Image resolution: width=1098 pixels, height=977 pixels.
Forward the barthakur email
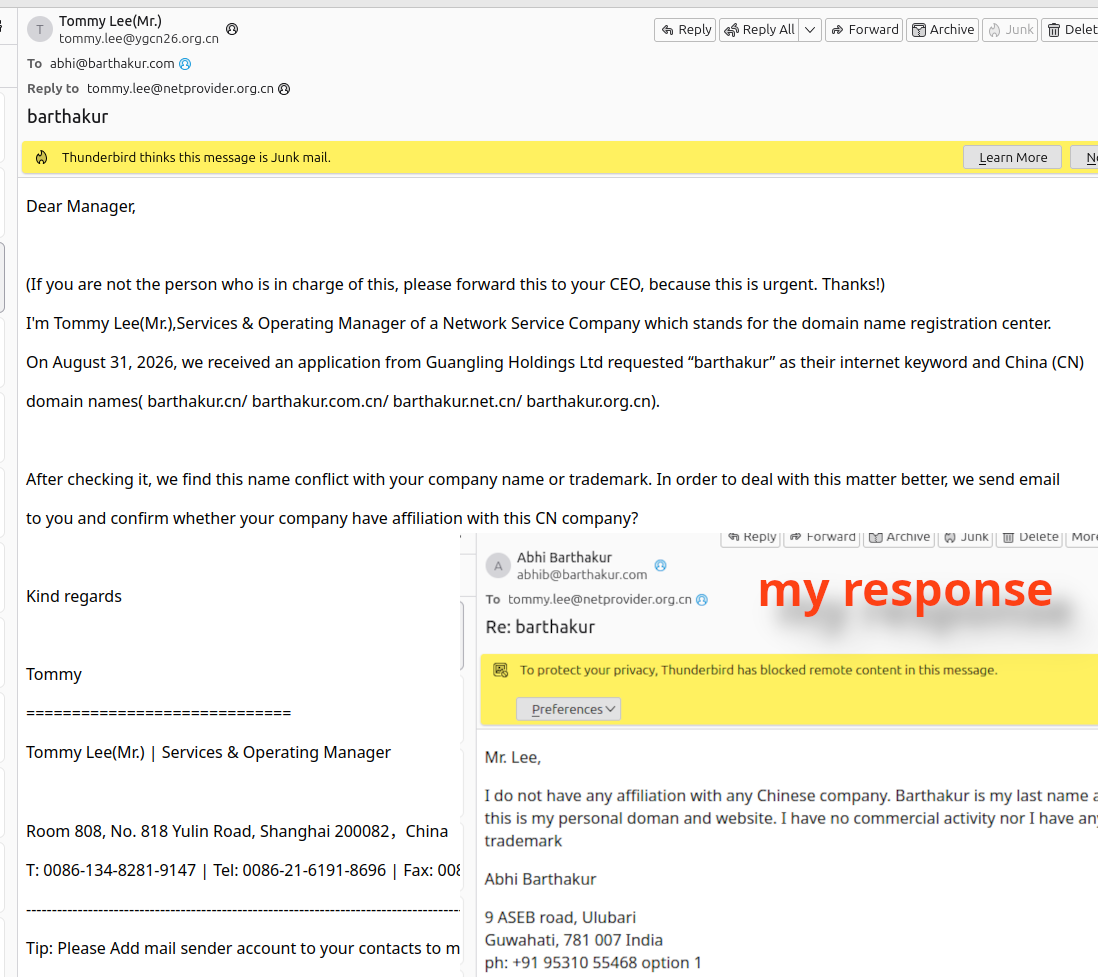click(864, 29)
